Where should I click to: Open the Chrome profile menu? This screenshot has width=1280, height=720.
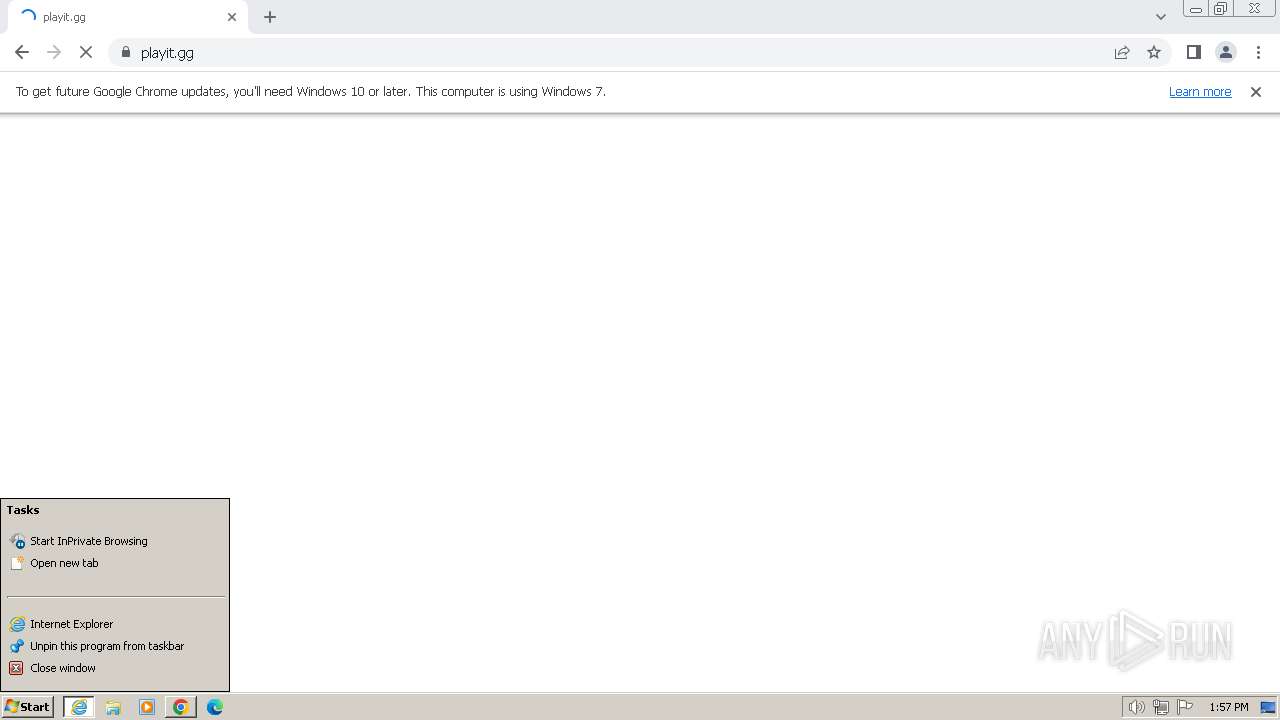coord(1226,52)
